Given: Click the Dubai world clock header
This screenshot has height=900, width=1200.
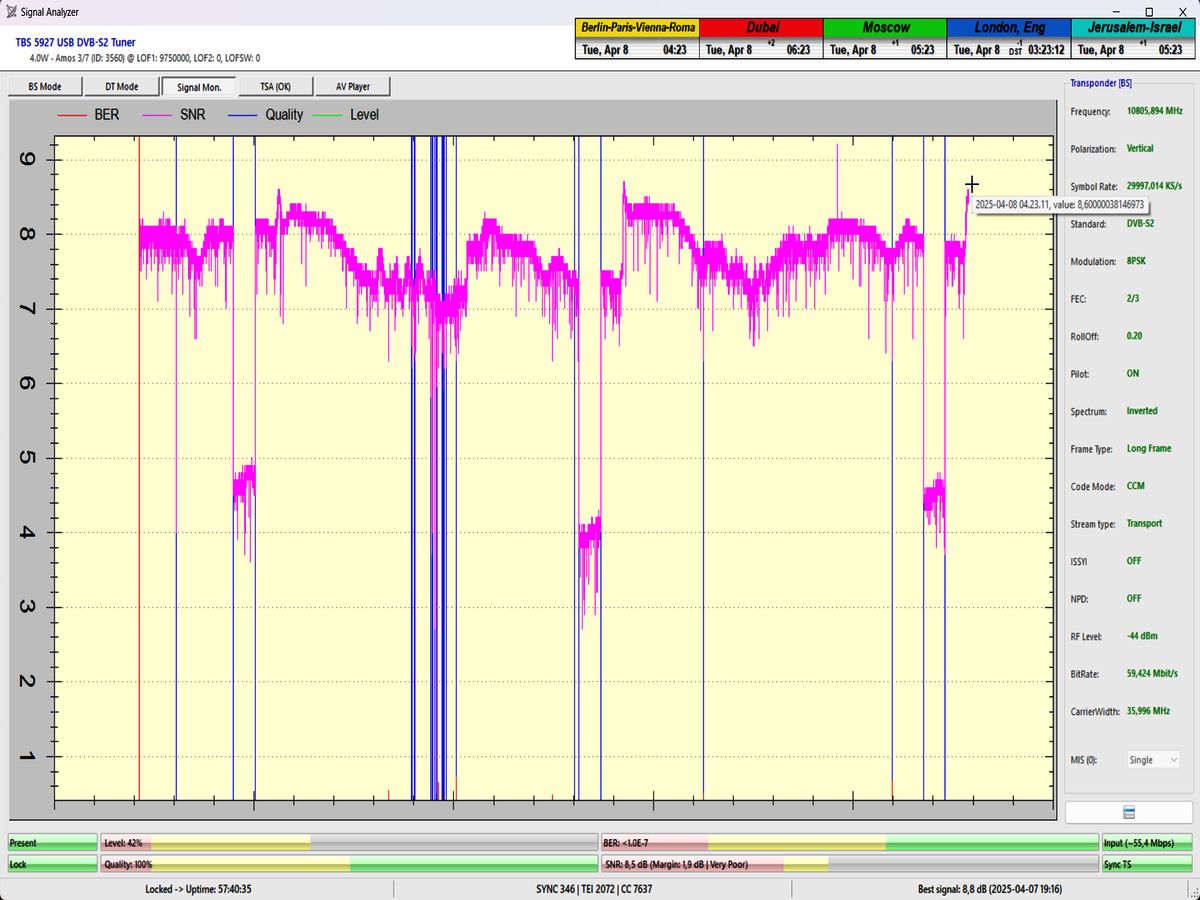Looking at the screenshot, I should (760, 28).
